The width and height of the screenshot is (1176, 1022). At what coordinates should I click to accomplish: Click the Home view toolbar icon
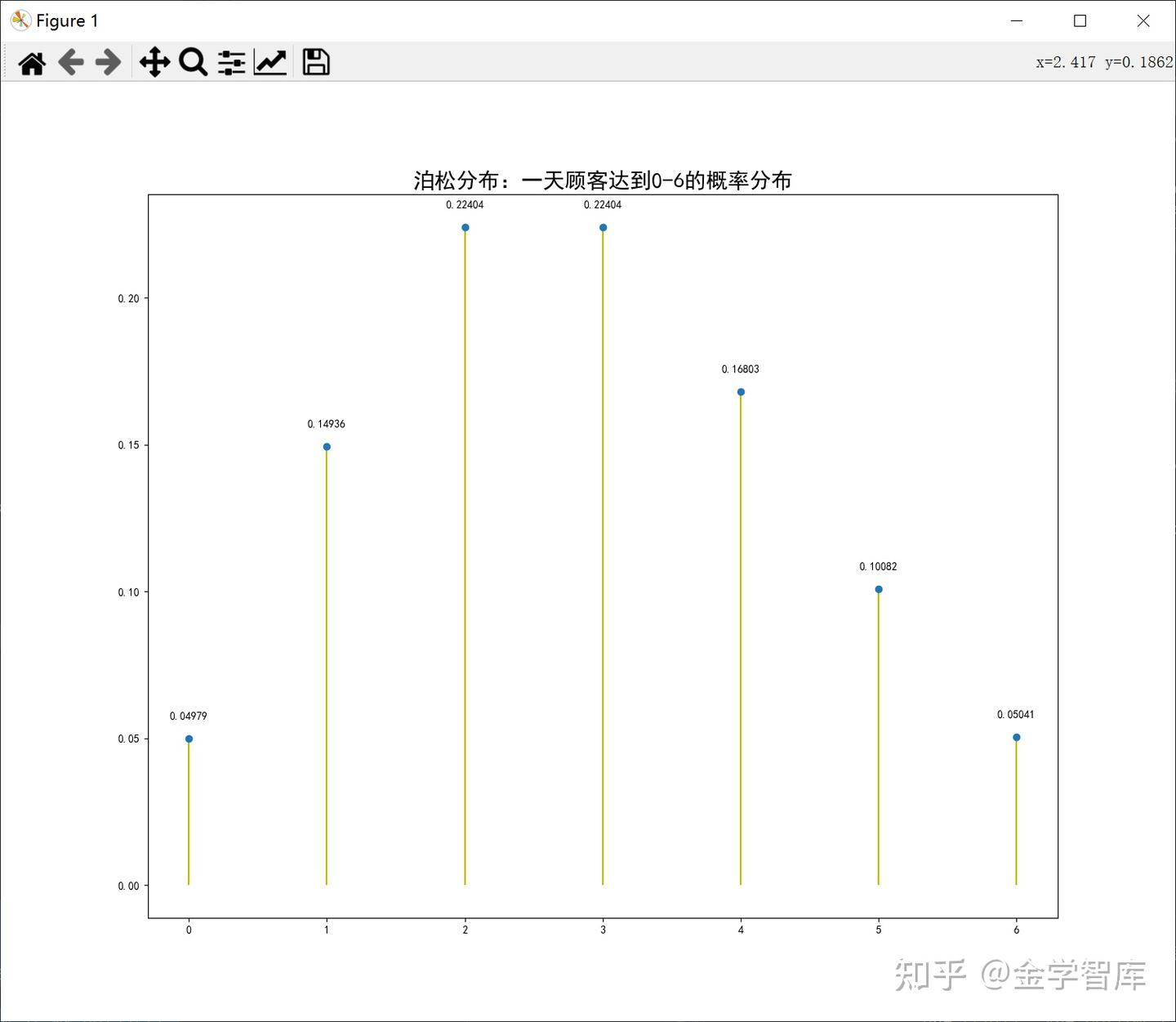point(32,61)
